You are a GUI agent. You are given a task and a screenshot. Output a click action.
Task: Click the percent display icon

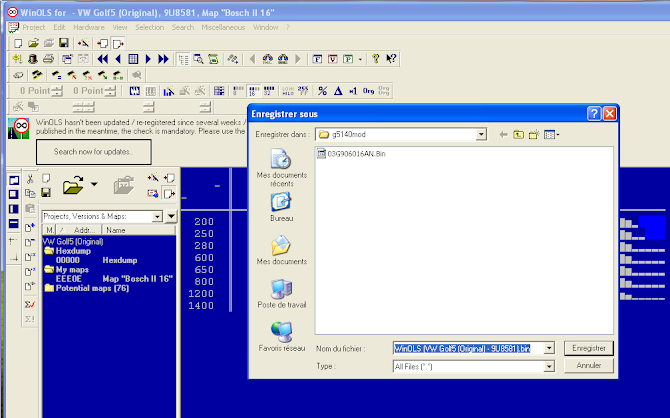[323, 91]
